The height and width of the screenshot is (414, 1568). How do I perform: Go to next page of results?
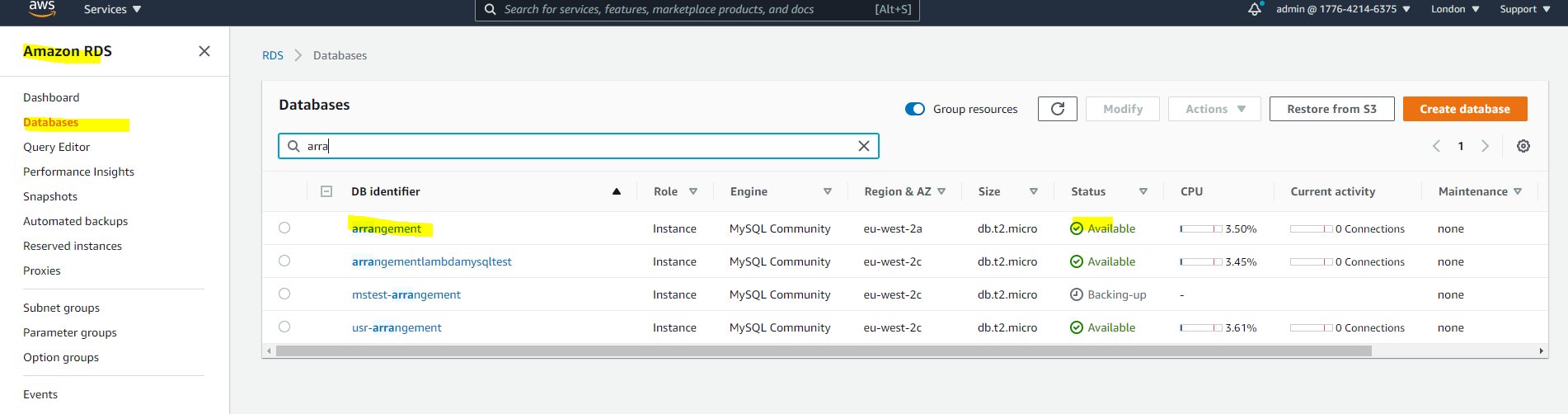pos(1486,146)
